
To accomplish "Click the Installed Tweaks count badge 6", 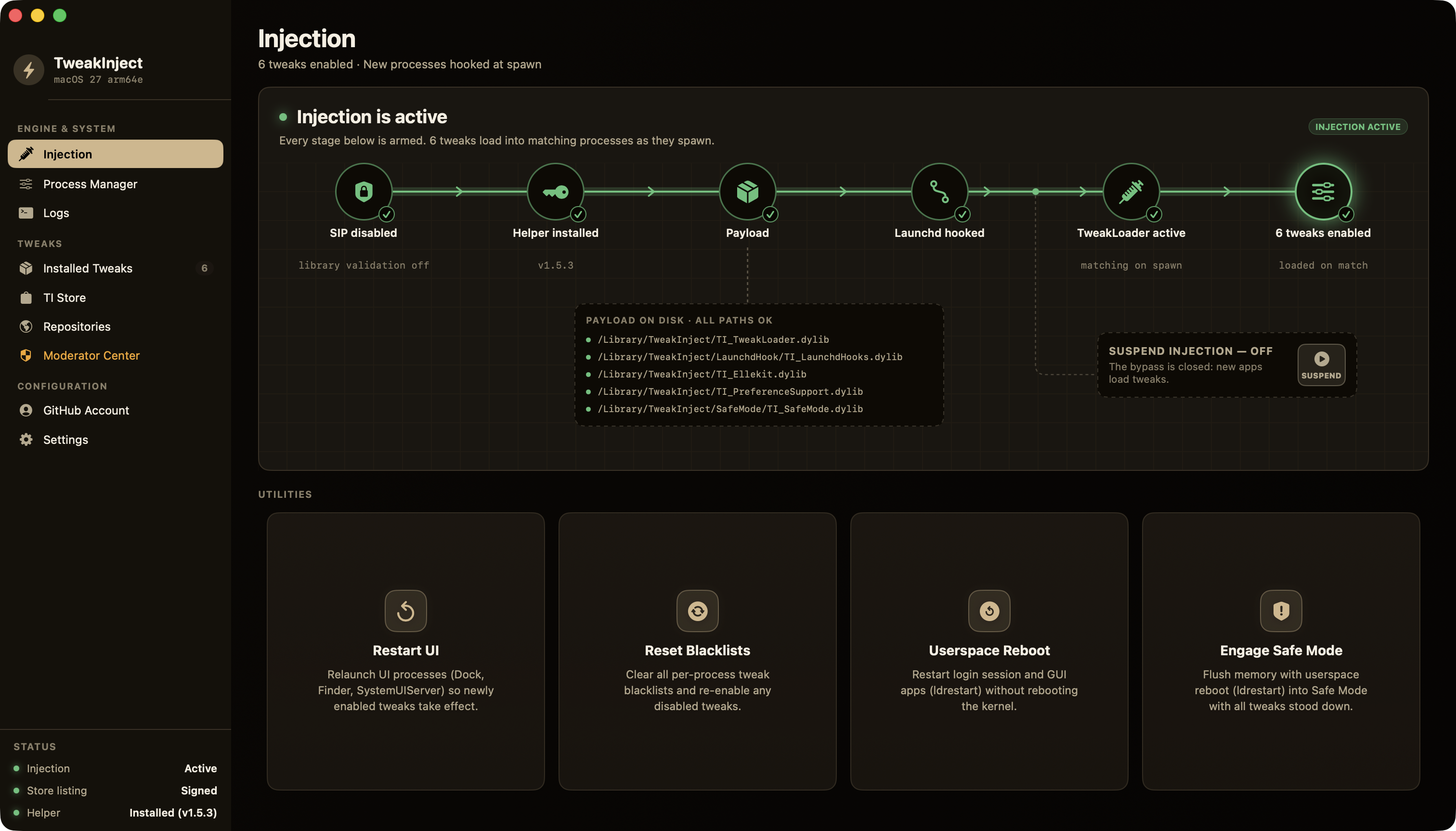I will click(x=204, y=268).
